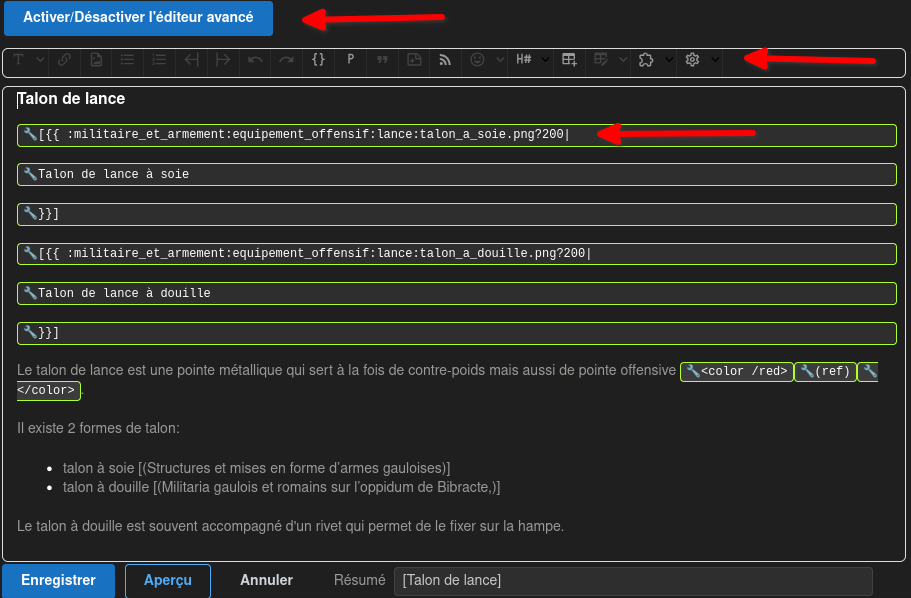The height and width of the screenshot is (598, 911).
Task: Click sentence "Le talon de lance est une pointe..."
Action: point(346,370)
